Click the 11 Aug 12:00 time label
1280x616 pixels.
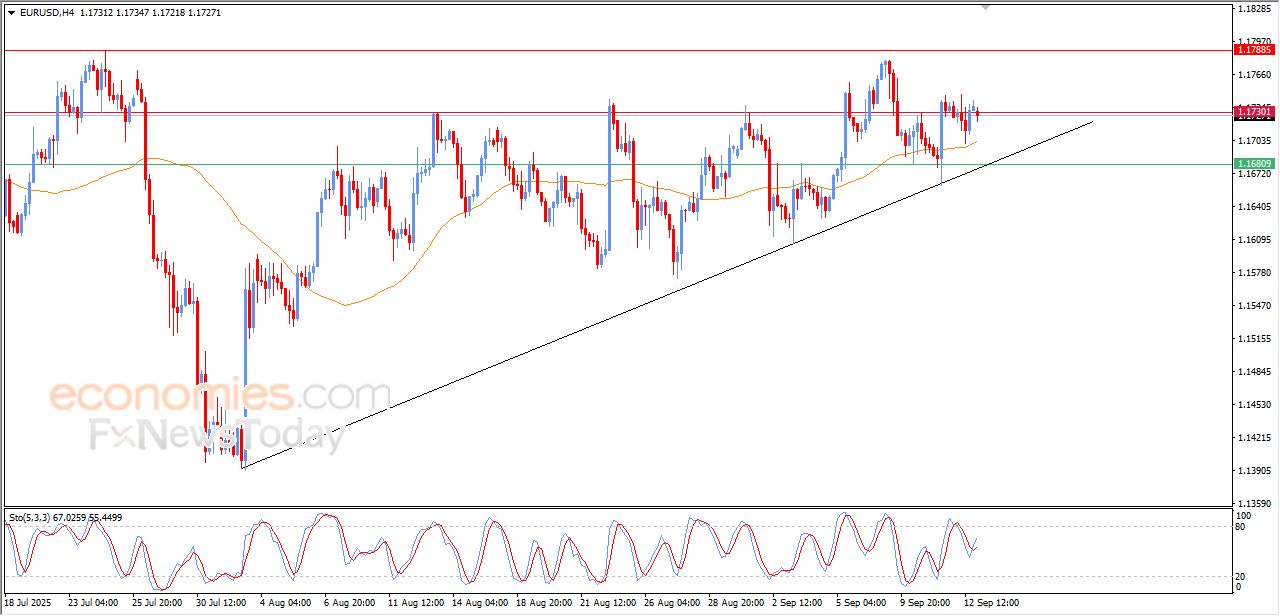[x=416, y=603]
